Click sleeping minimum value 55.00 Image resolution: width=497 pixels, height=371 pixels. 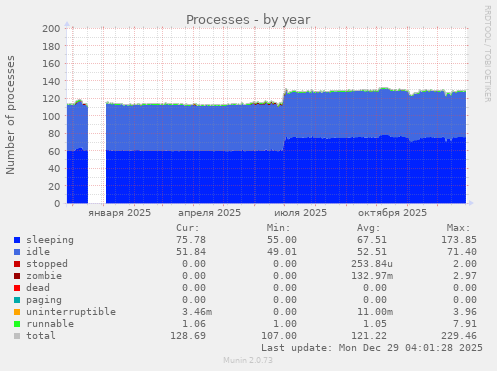(282, 240)
